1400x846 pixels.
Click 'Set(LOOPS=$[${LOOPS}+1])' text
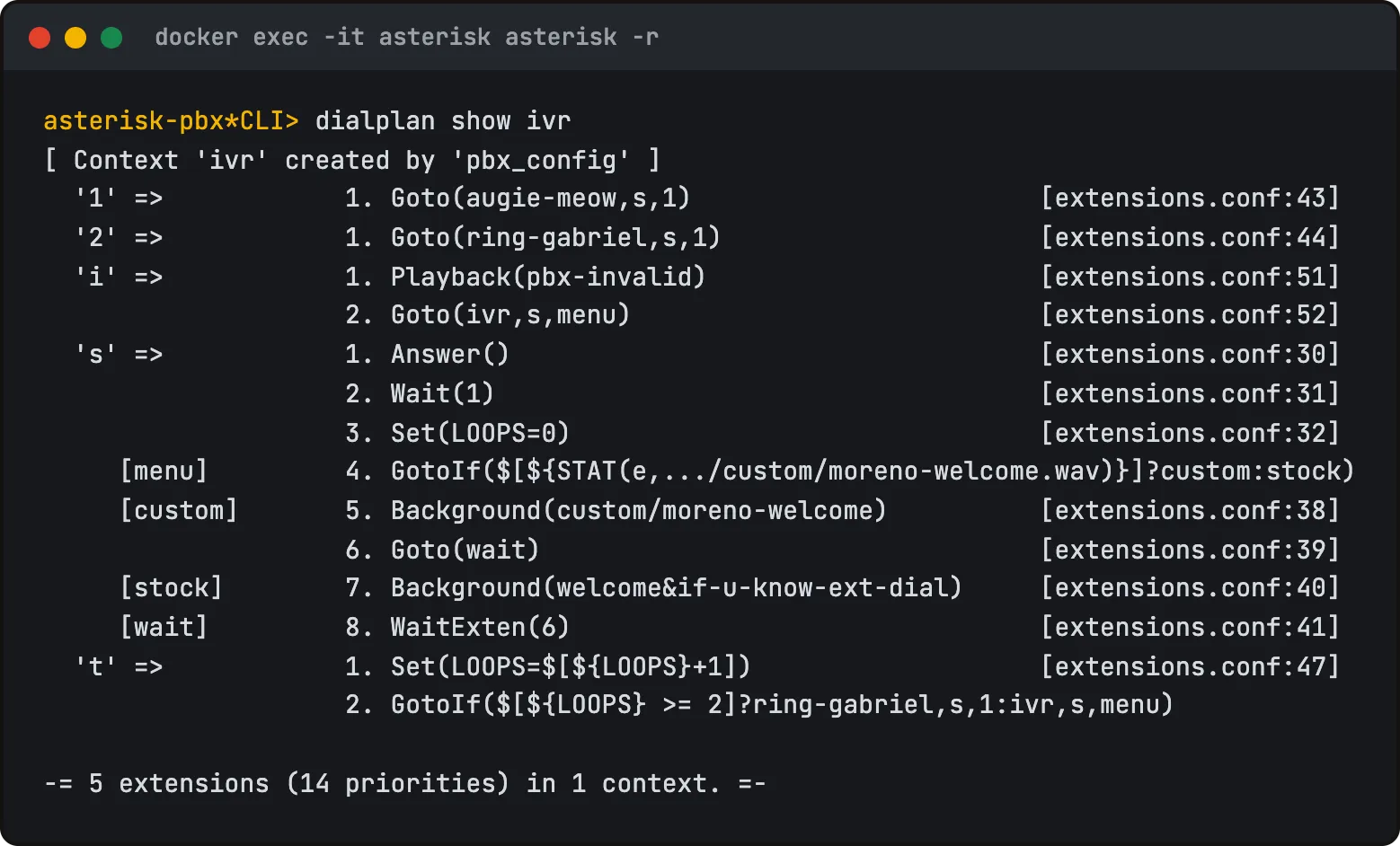tap(571, 667)
